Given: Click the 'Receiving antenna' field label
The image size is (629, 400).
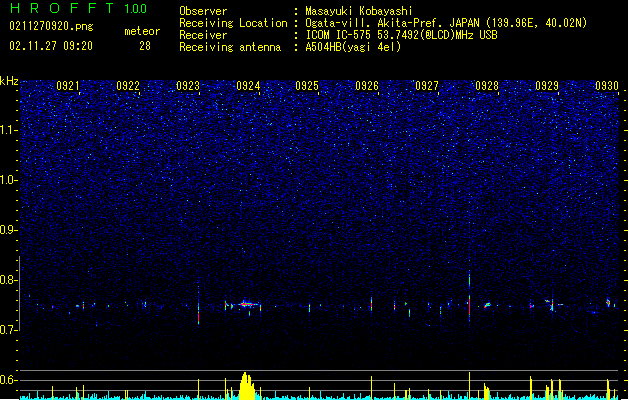Looking at the screenshot, I should (x=230, y=47).
